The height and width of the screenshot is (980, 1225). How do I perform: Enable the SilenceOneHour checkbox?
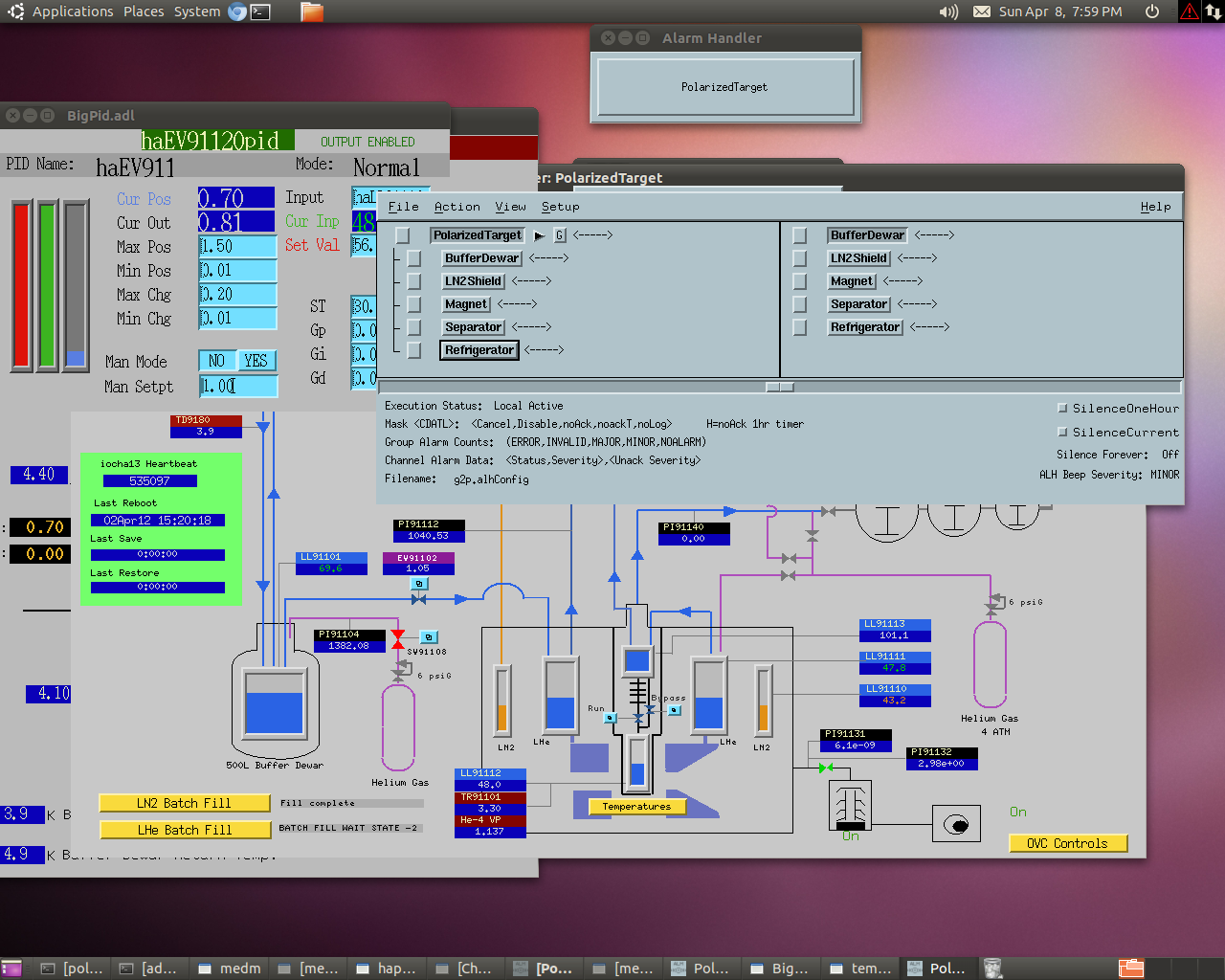click(1062, 408)
